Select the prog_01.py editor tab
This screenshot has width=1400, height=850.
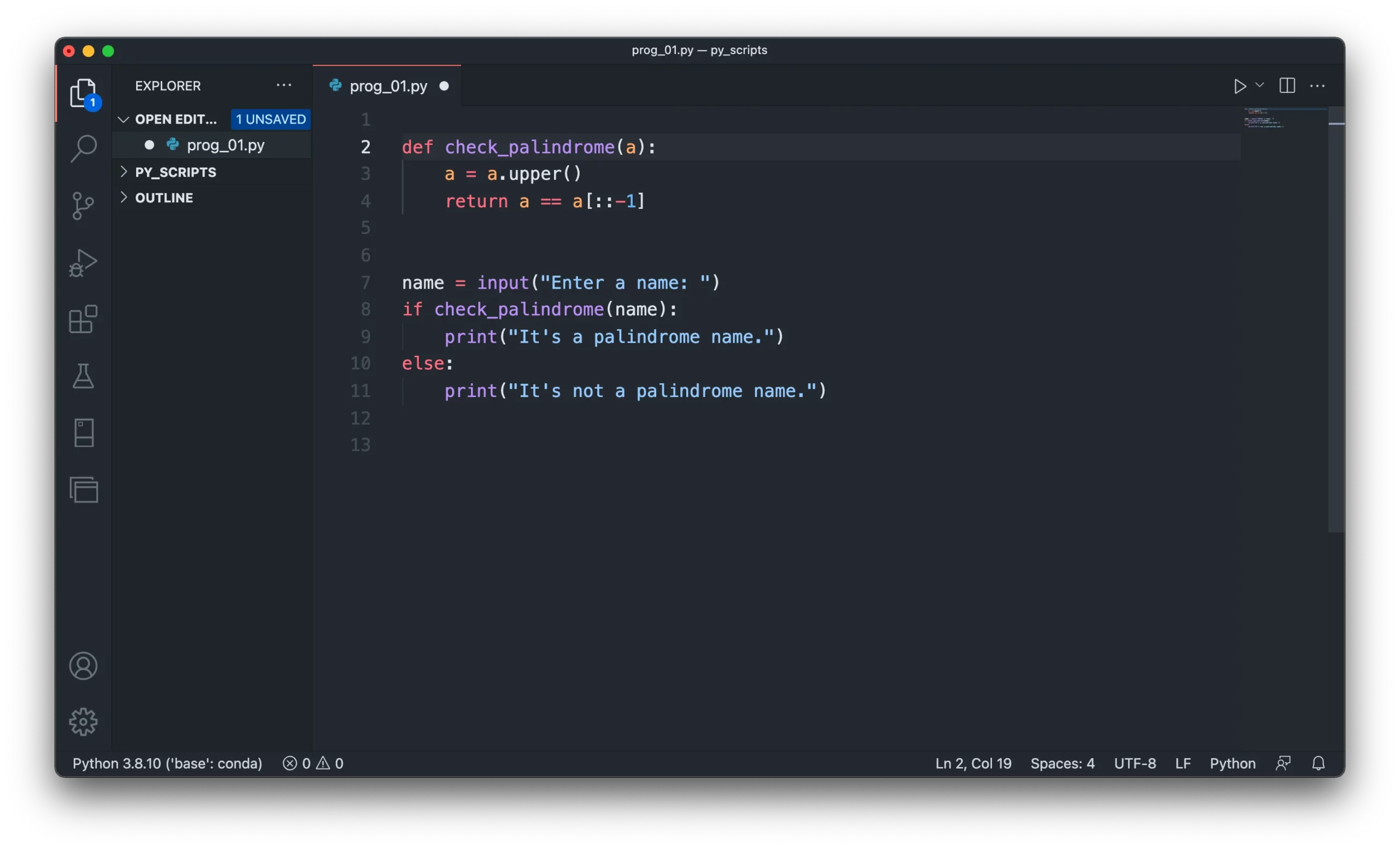coord(388,86)
